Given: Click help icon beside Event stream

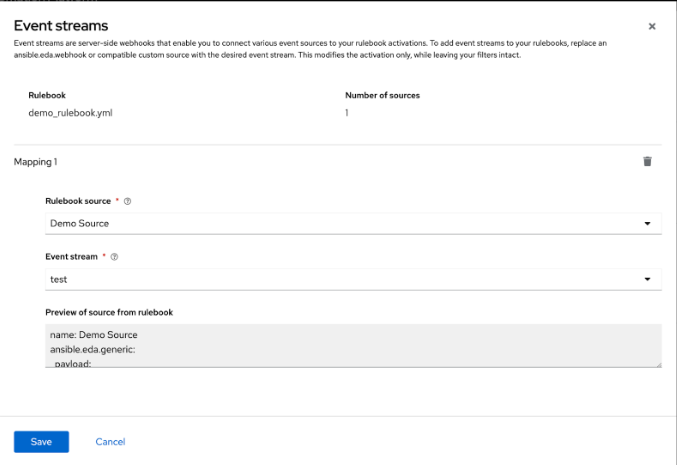Looking at the screenshot, I should pyautogui.click(x=114, y=257).
